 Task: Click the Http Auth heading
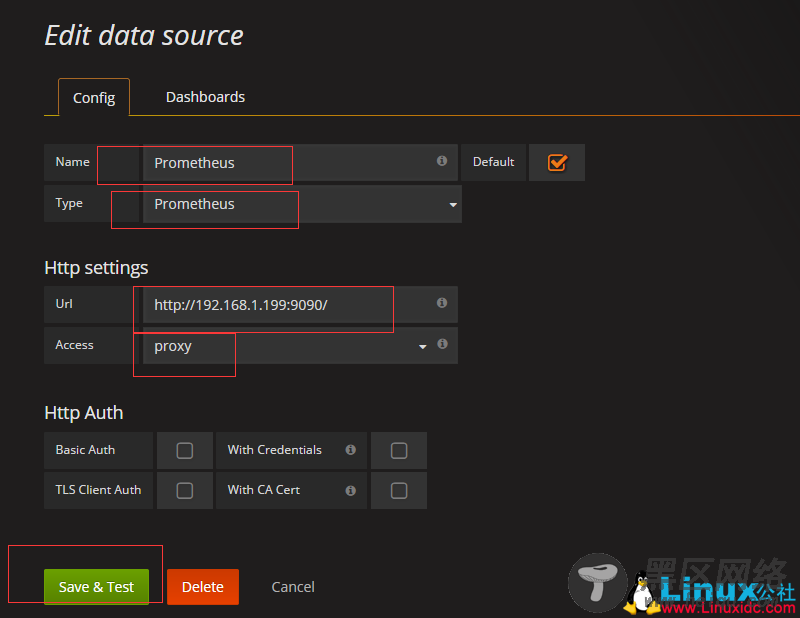pyautogui.click(x=84, y=412)
